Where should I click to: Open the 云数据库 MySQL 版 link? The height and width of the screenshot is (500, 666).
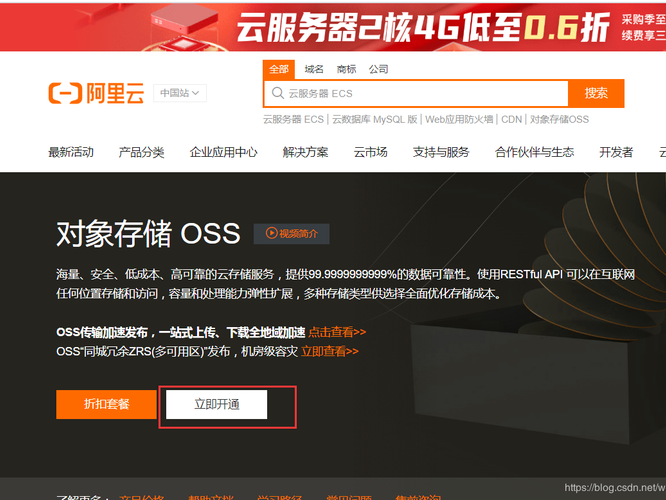(x=375, y=119)
